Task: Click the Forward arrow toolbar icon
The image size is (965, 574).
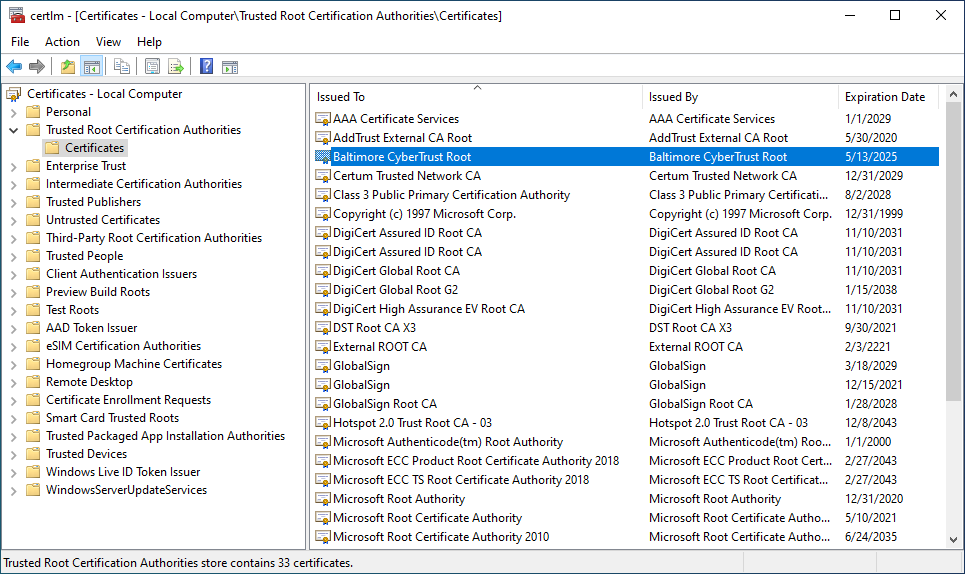Action: click(37, 66)
